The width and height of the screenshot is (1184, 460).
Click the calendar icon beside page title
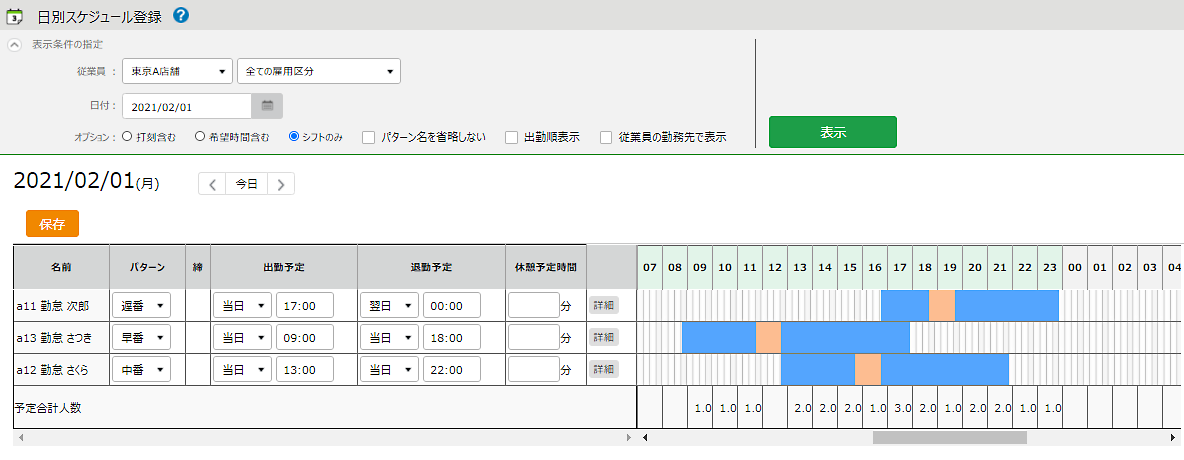15,16
